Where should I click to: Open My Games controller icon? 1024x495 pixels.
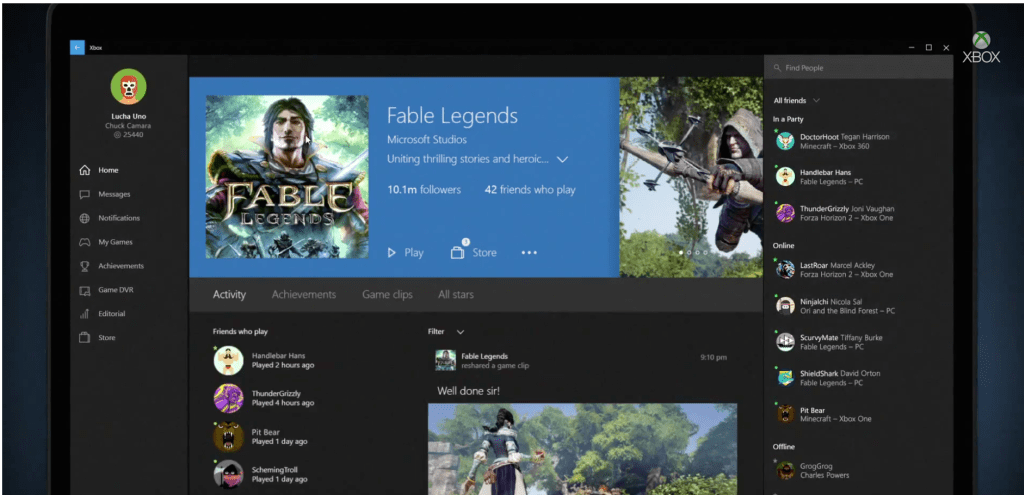coord(84,242)
